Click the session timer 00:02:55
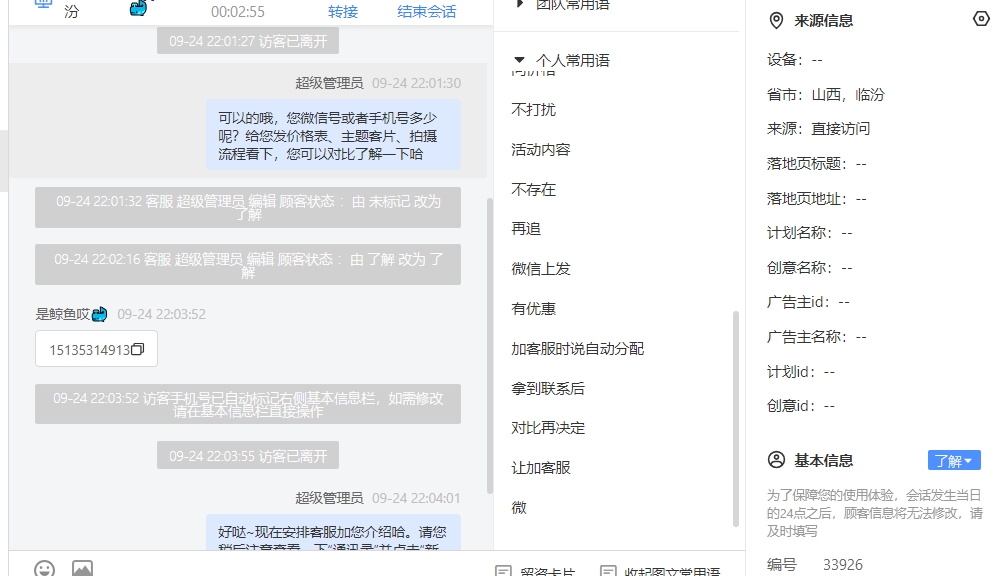This screenshot has width=994, height=576. coord(238,11)
